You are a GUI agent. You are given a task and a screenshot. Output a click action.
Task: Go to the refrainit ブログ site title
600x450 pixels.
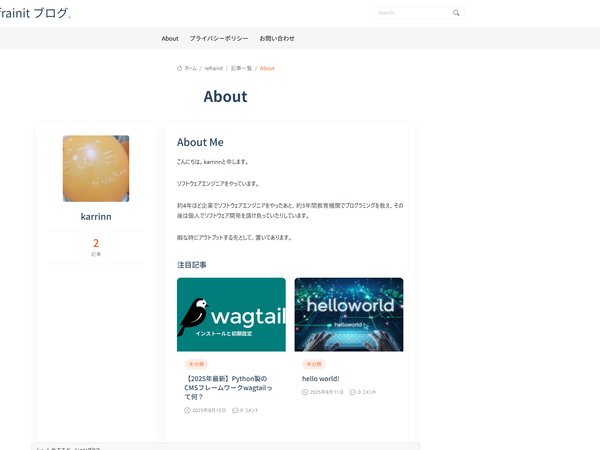pos(35,13)
